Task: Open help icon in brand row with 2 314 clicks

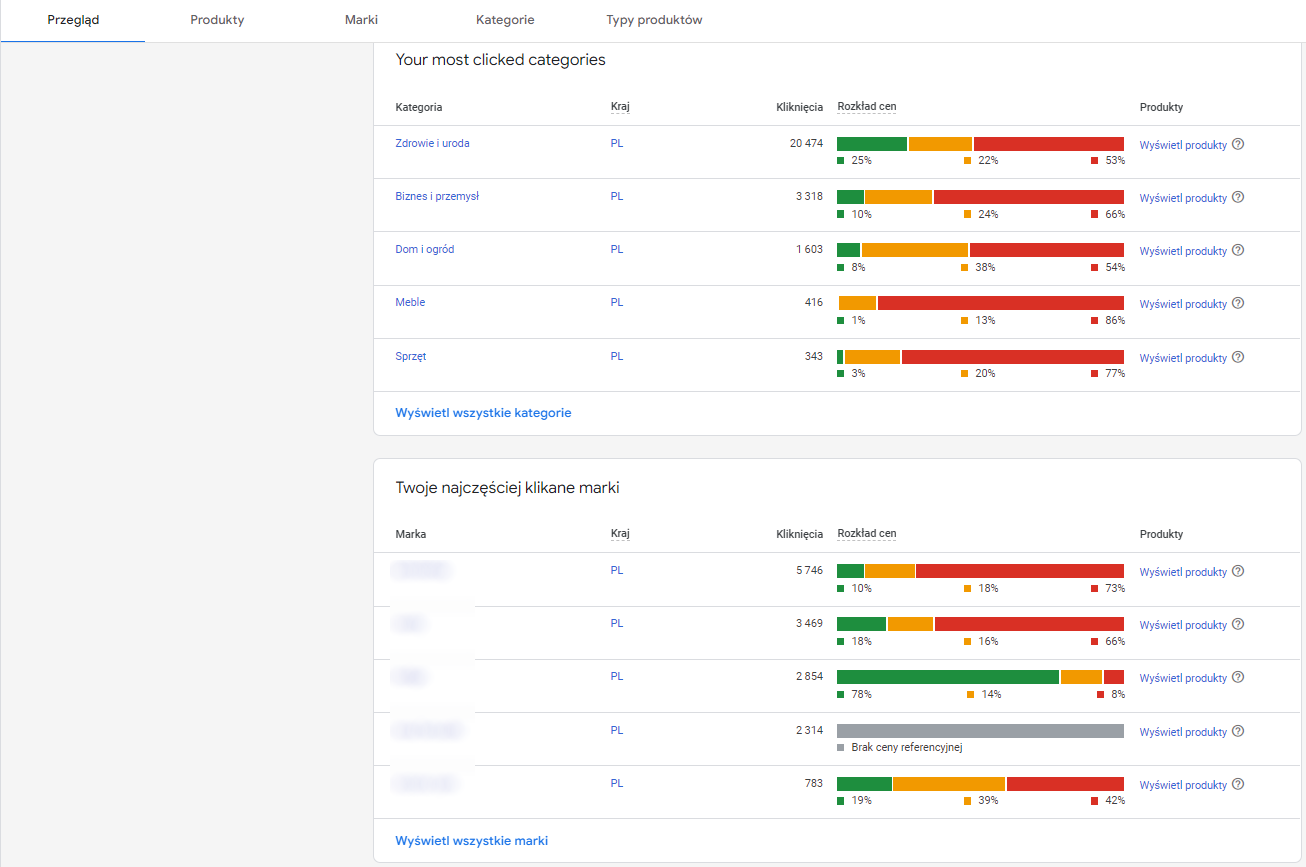Action: click(1238, 731)
